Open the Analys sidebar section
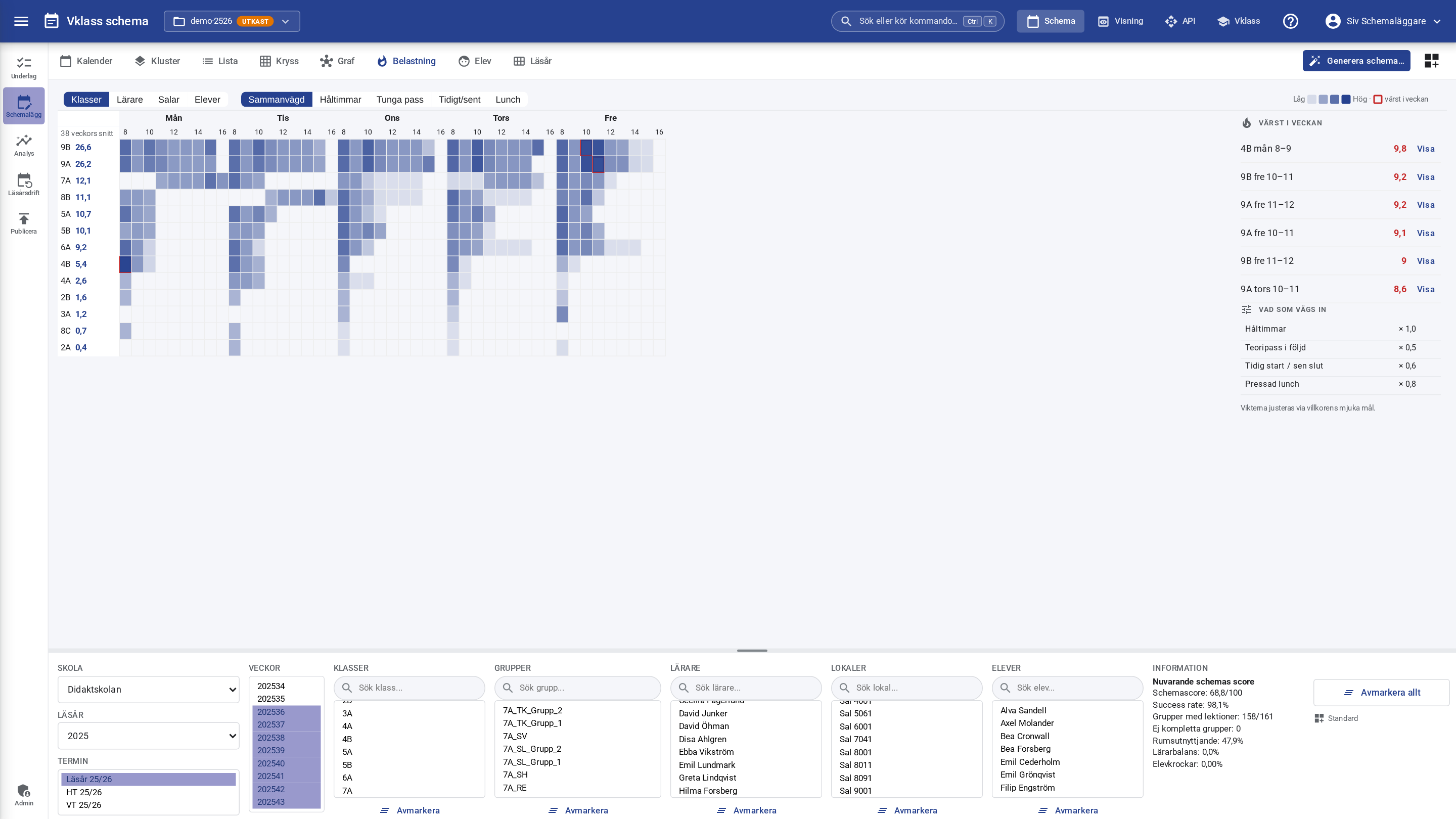This screenshot has height=819, width=1456. tap(24, 145)
